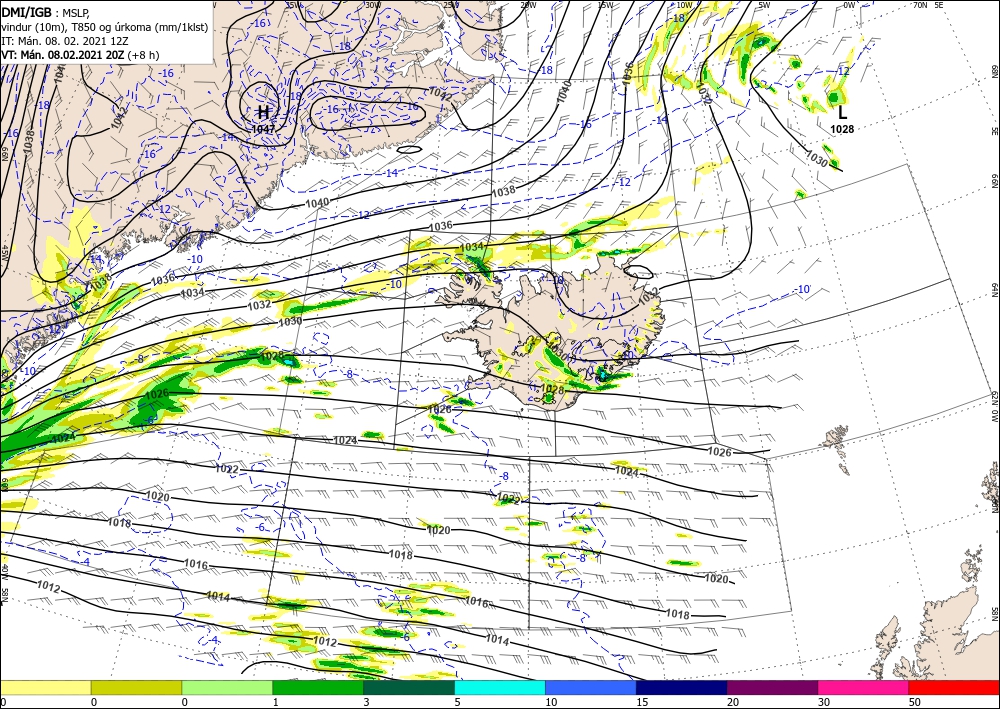1000x709 pixels.
Task: Click the vindur (10m), T850 og úrkoma line
Action: (x=105, y=27)
